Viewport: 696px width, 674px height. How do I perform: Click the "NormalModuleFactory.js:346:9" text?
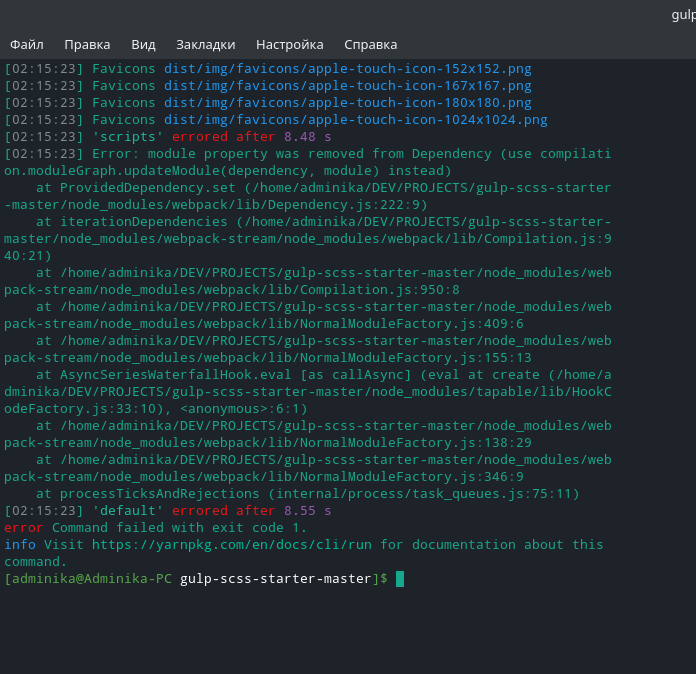pyautogui.click(x=411, y=476)
